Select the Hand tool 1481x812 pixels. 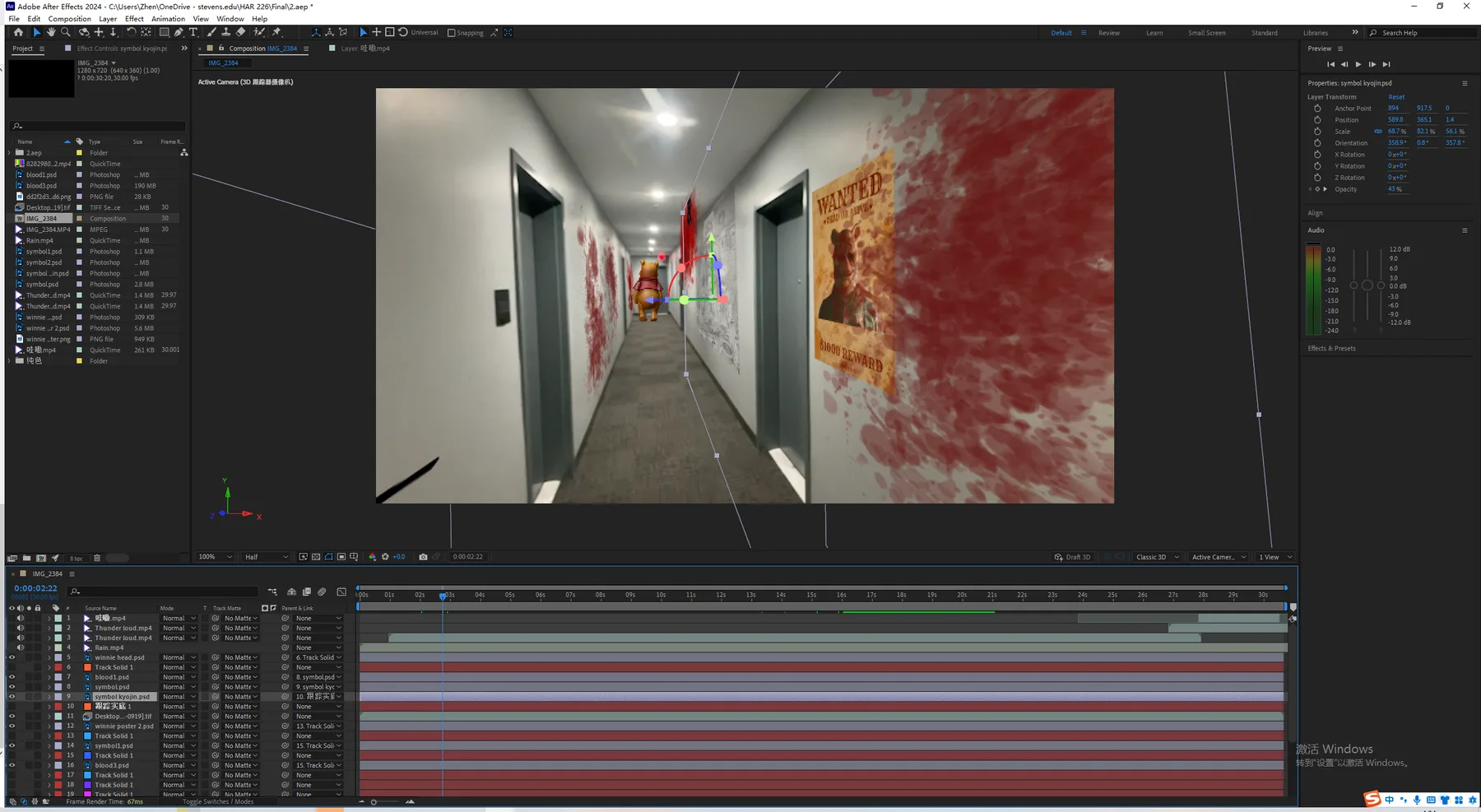[51, 32]
